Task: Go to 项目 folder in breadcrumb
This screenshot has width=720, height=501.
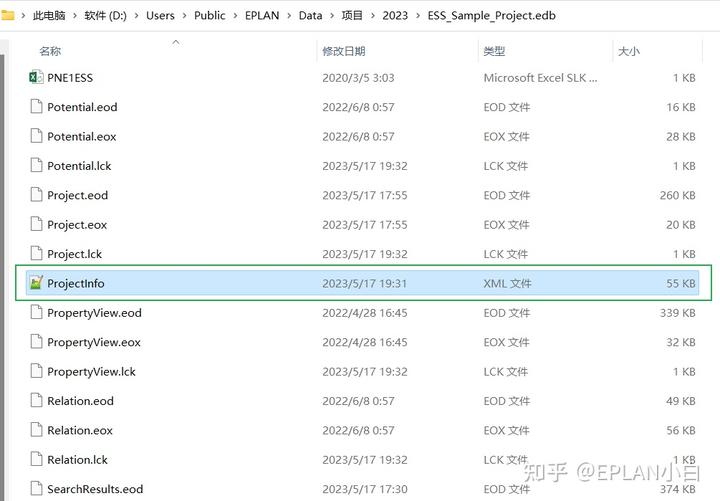Action: (352, 16)
